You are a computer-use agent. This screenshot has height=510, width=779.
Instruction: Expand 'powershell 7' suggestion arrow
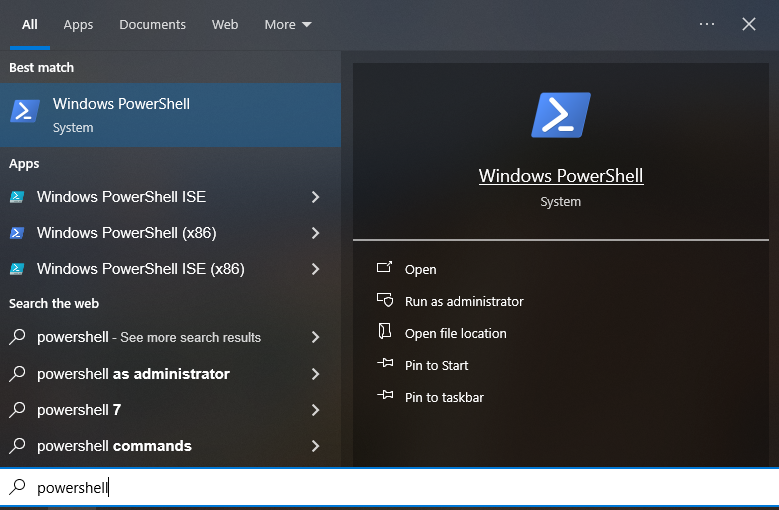tap(315, 410)
